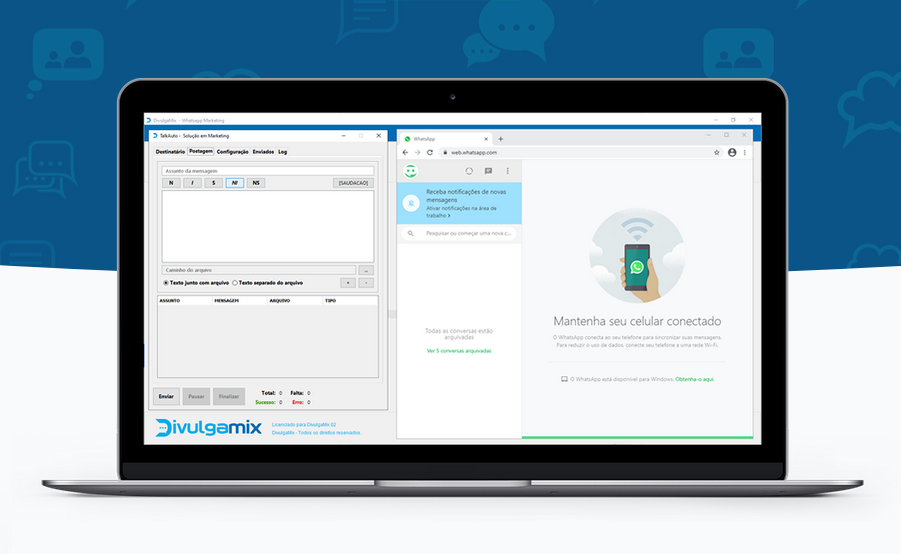Reload the web.whatsapp.com page
The width and height of the screenshot is (901, 554).
coord(430,152)
